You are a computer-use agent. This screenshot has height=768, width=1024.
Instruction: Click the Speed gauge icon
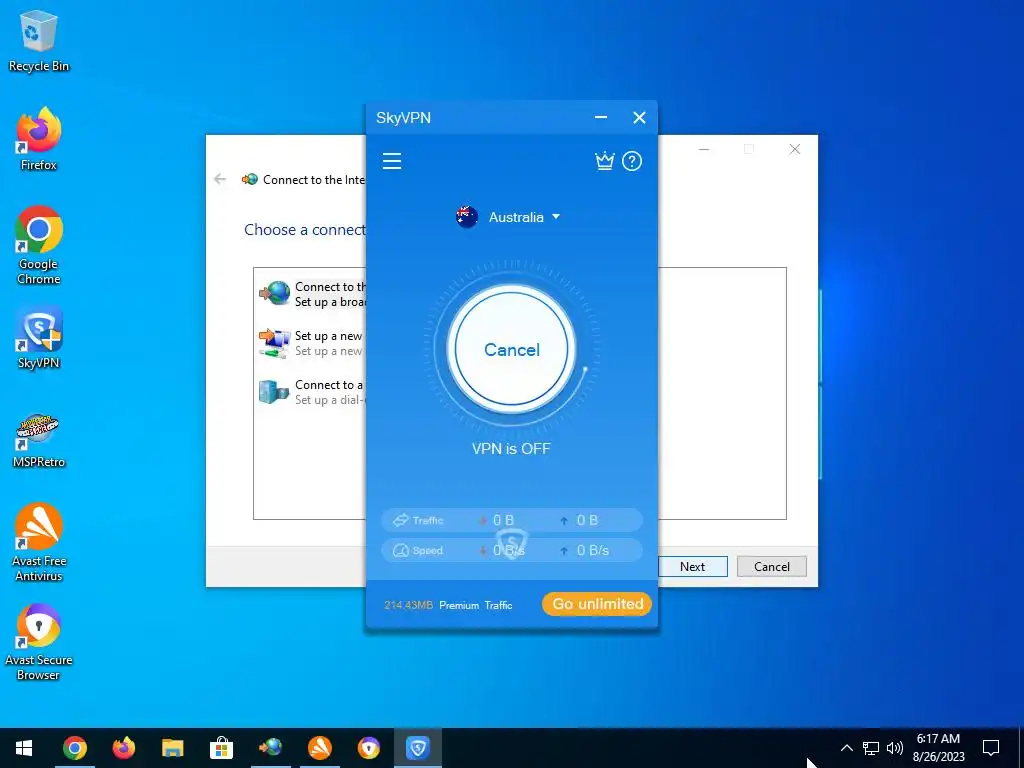[x=400, y=551]
